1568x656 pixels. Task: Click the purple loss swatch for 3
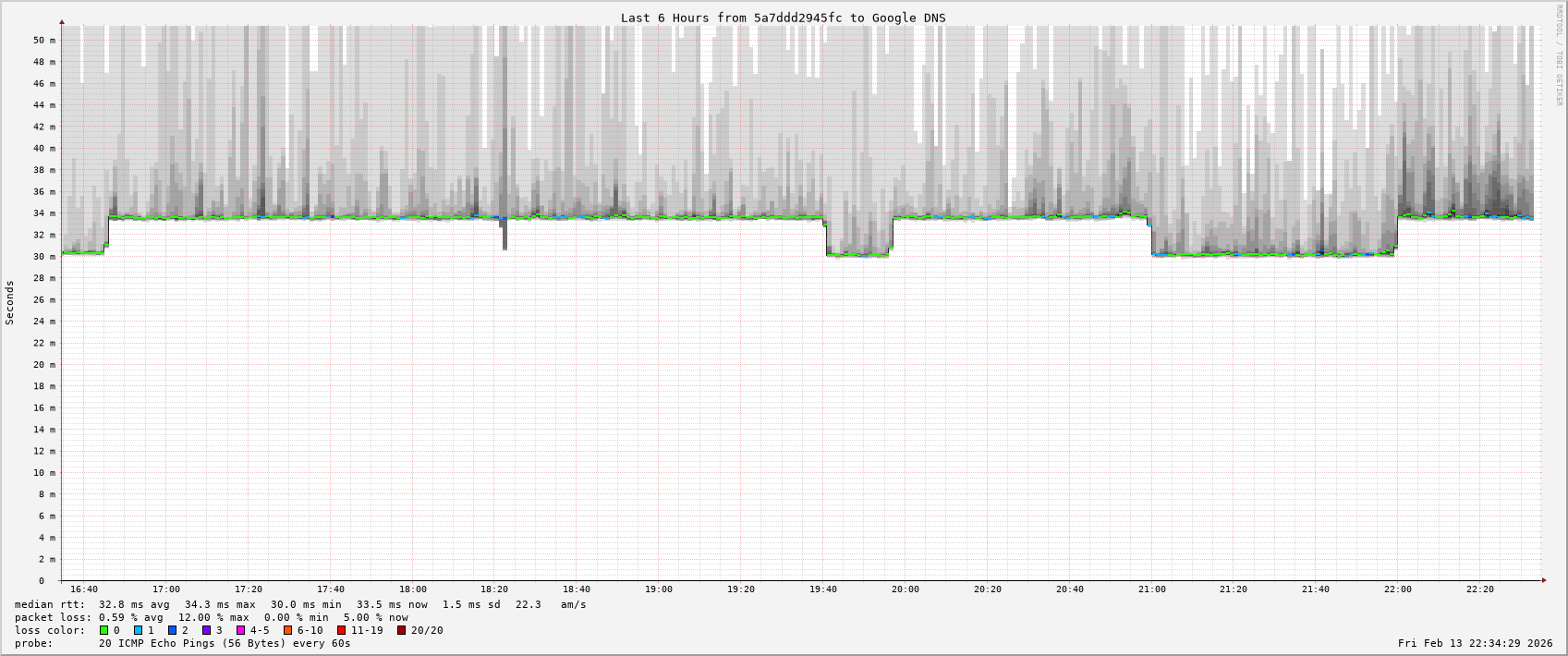pos(207,630)
